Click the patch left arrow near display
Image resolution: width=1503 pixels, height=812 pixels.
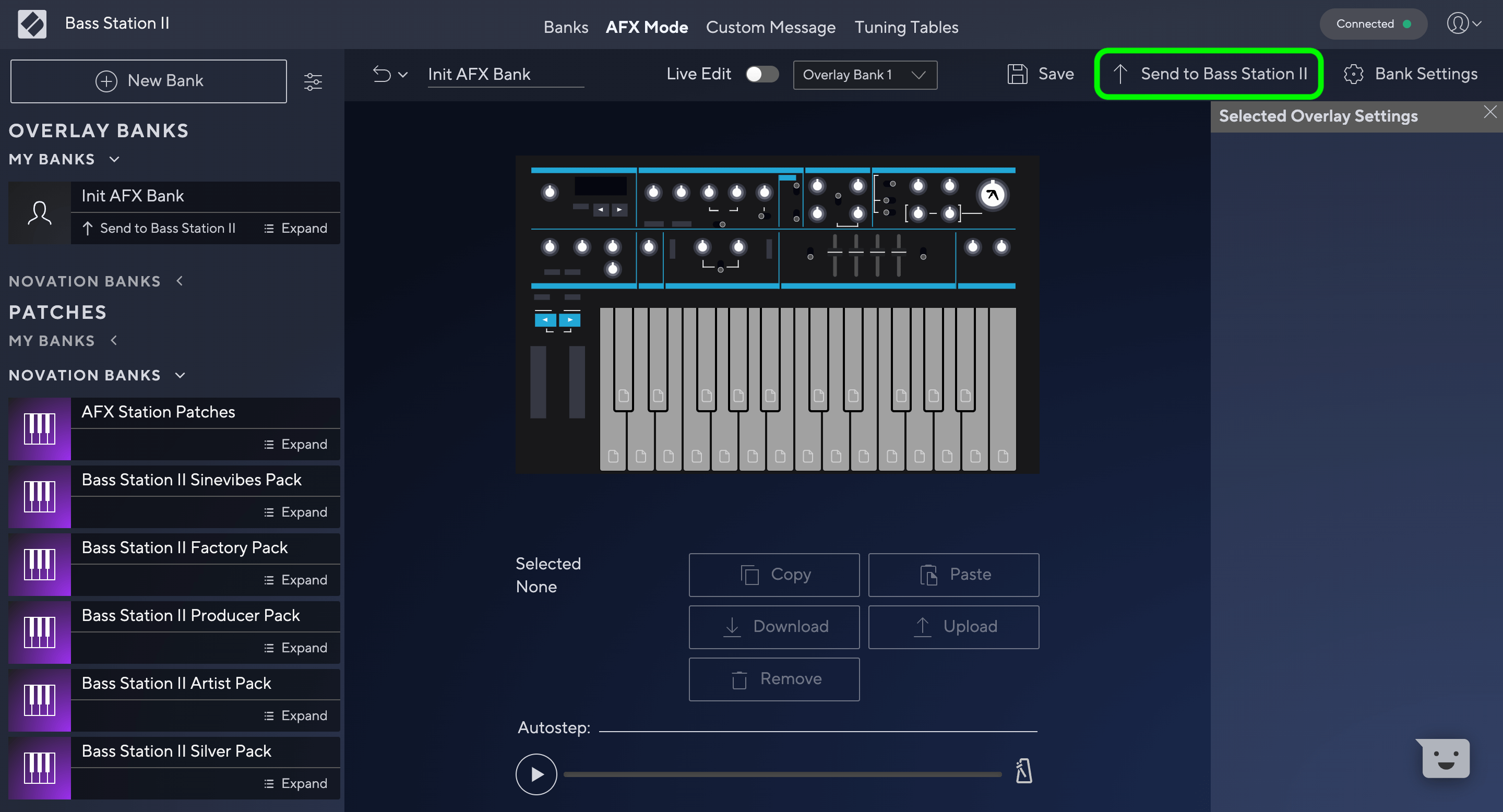601,209
